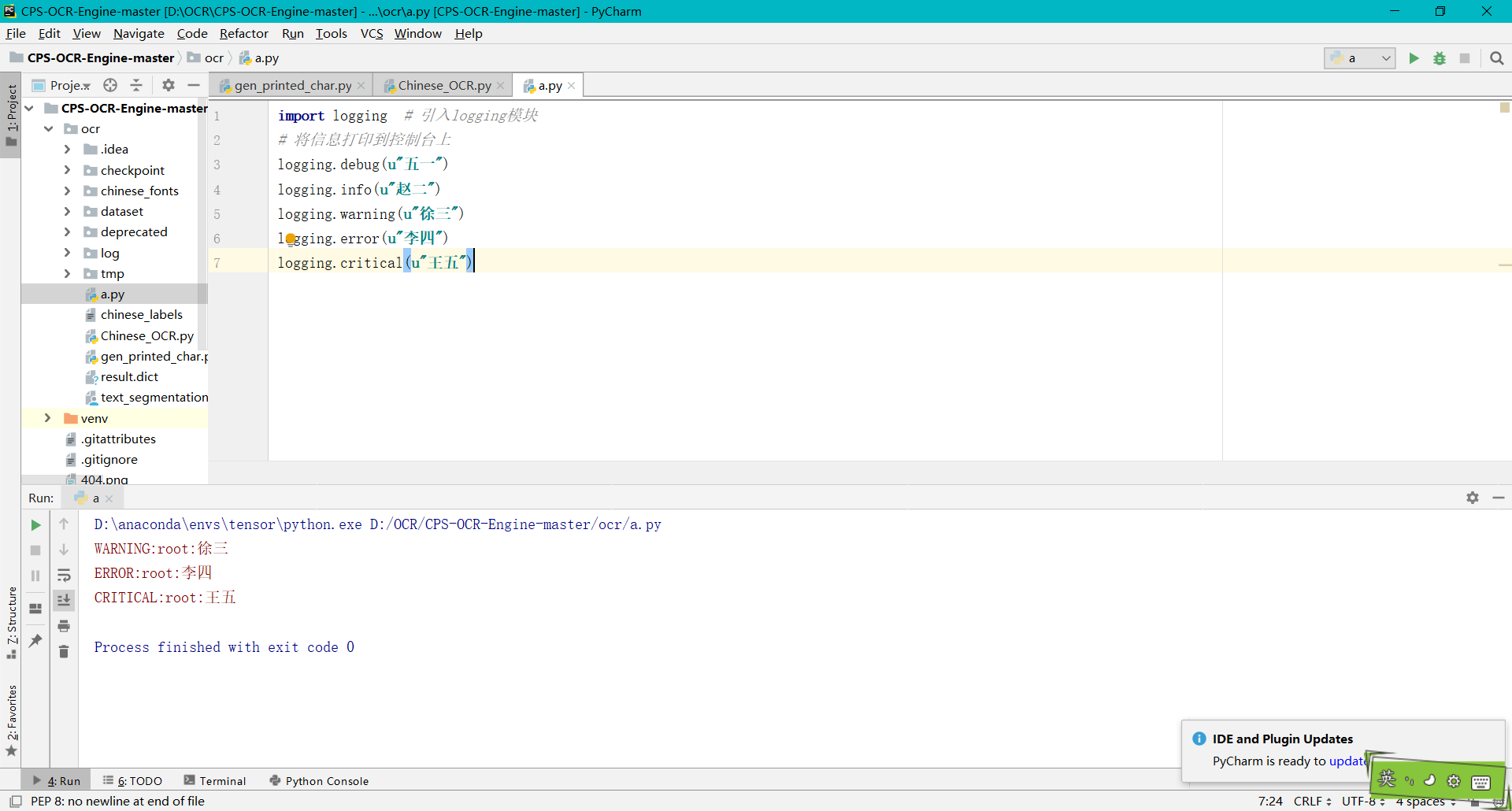Toggle scroll to end in Run console

coord(64,600)
